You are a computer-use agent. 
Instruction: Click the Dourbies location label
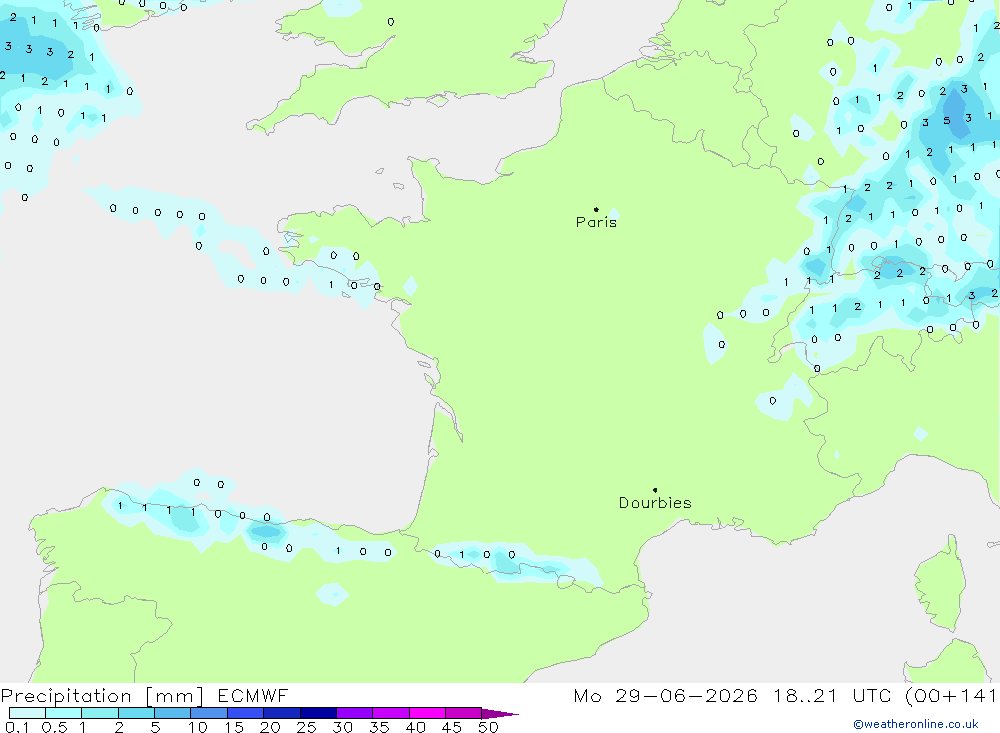pyautogui.click(x=655, y=503)
